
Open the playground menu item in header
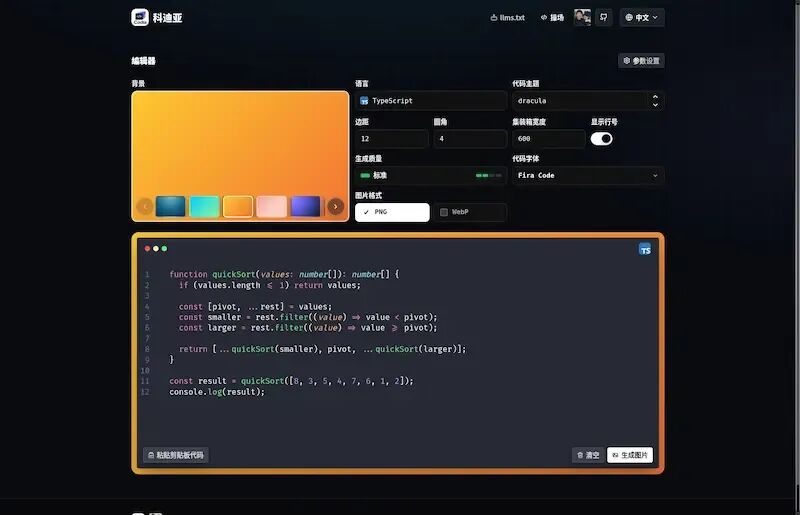(x=552, y=17)
